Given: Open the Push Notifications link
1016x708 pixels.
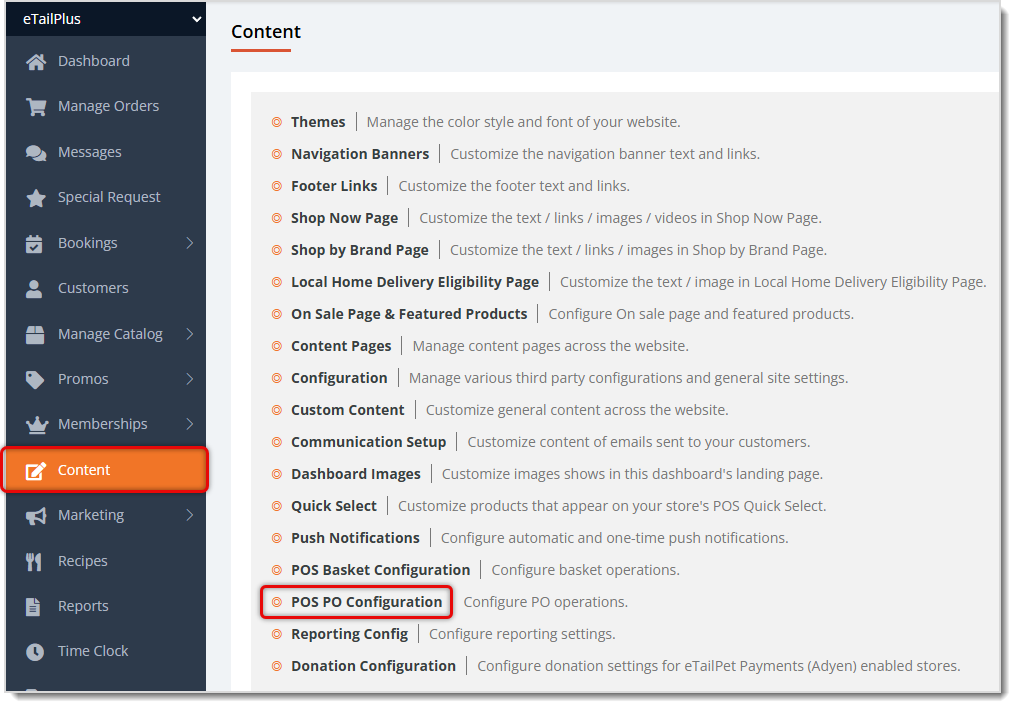Looking at the screenshot, I should [355, 538].
